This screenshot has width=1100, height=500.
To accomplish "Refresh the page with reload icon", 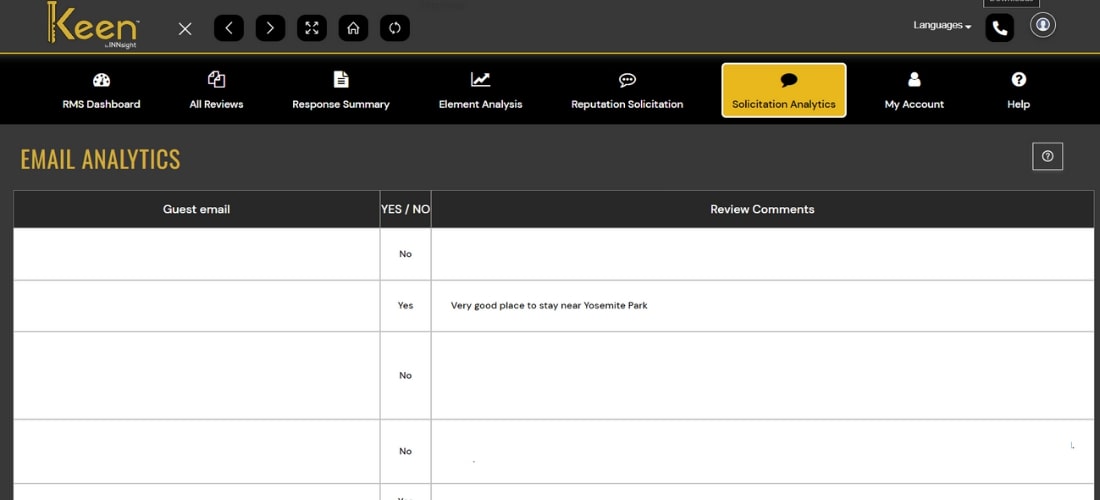I will [x=395, y=28].
